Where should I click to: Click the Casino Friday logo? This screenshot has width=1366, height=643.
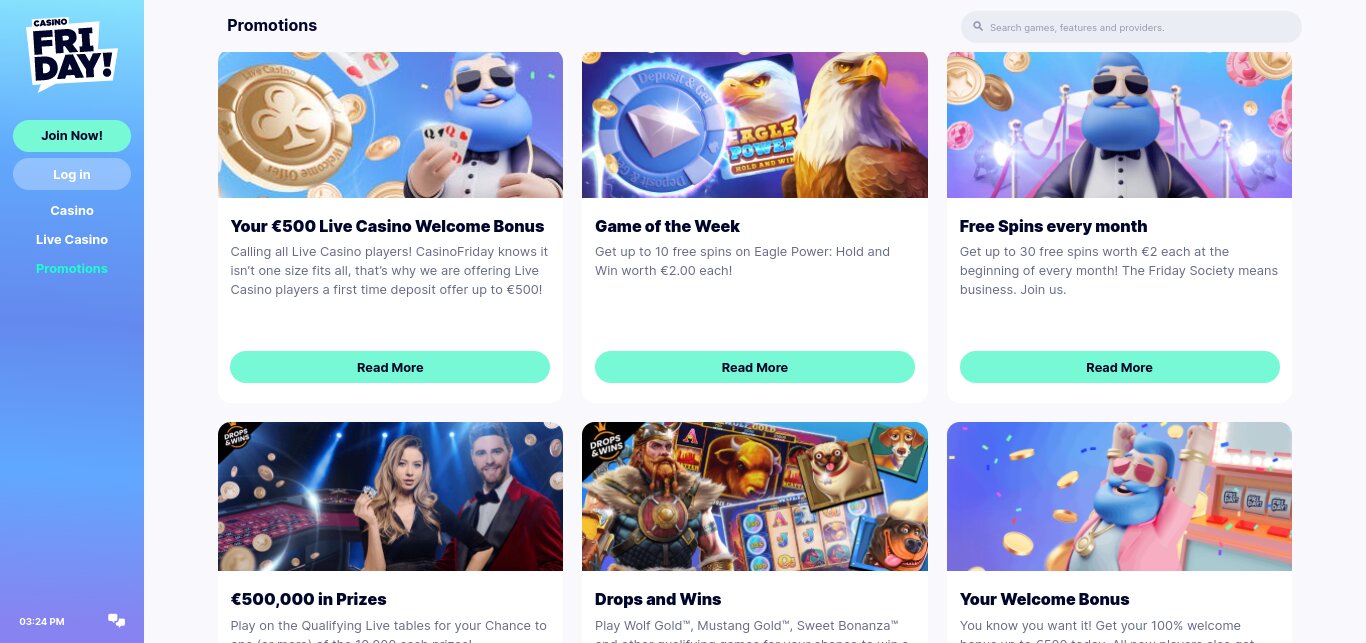pos(72,56)
